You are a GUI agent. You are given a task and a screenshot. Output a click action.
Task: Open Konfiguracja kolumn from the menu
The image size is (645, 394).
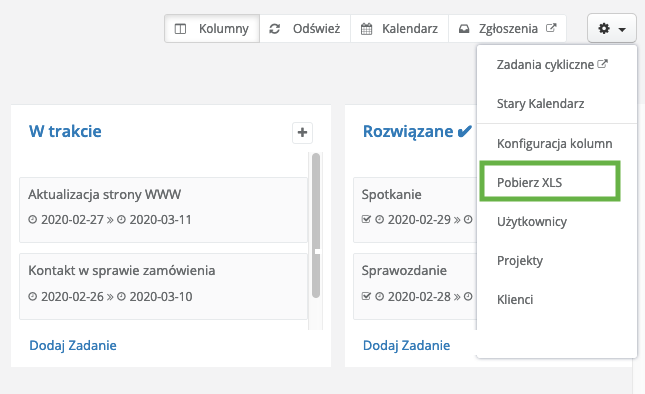tap(554, 144)
